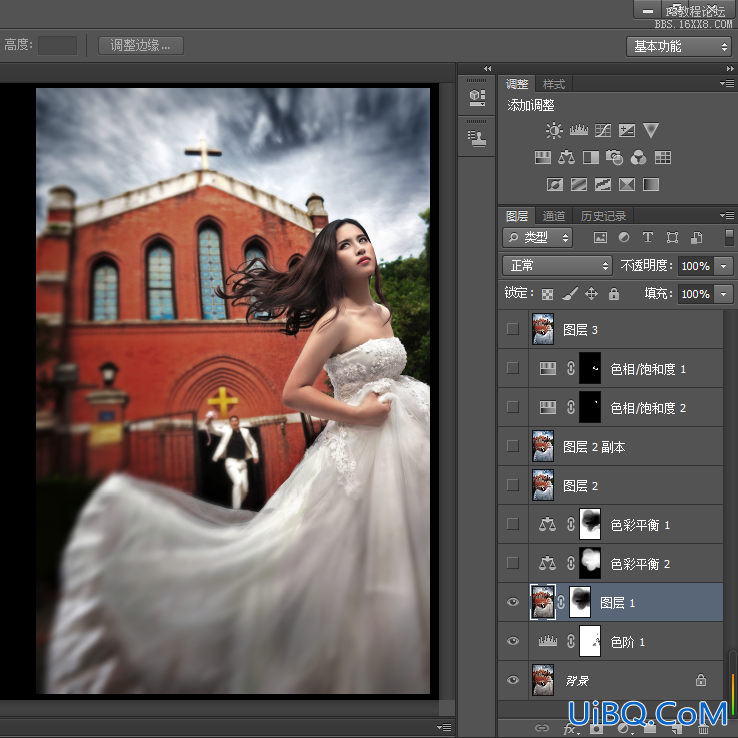Open 填充 slider arrow
Image resolution: width=738 pixels, height=738 pixels.
point(723,294)
